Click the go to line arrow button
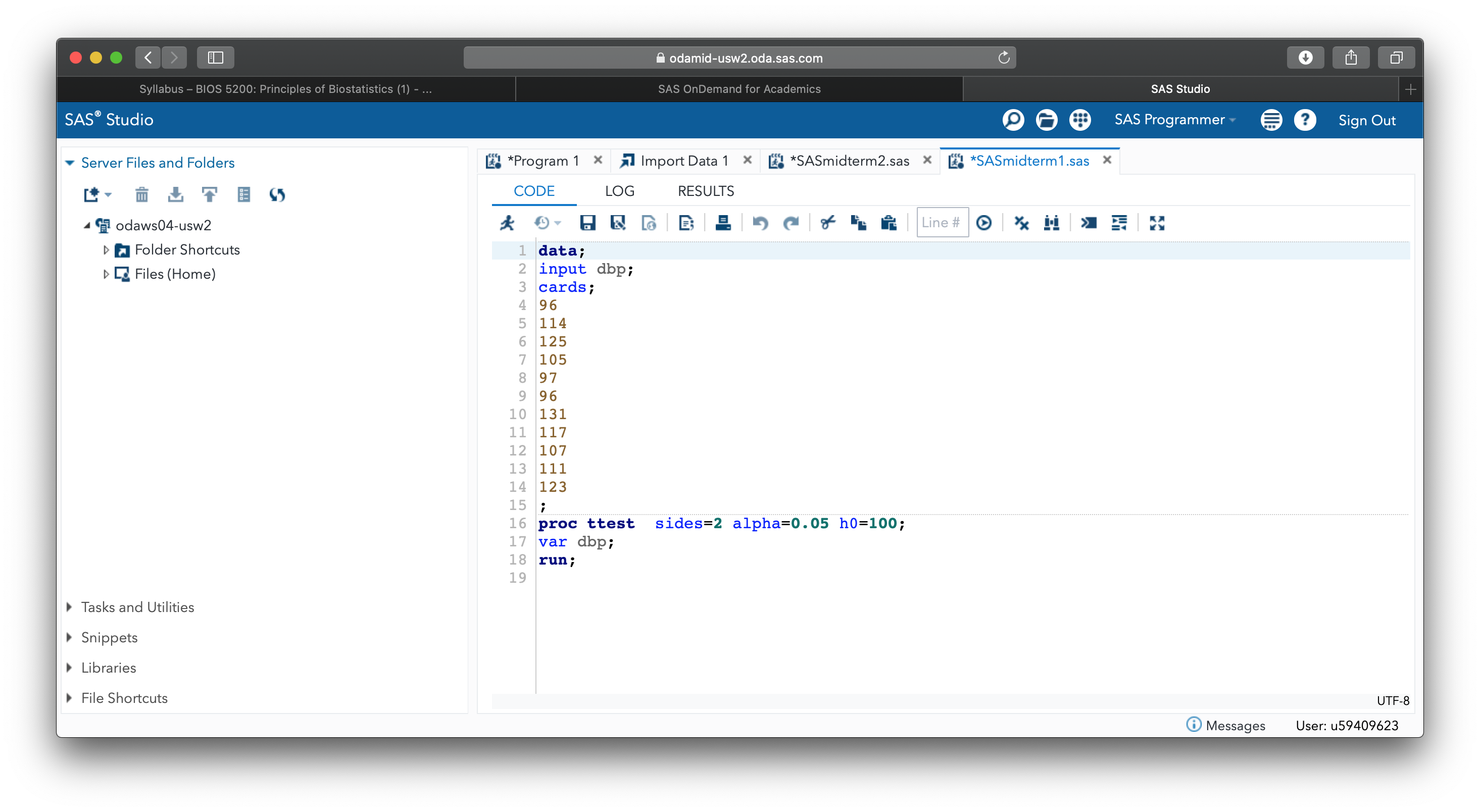The image size is (1480, 812). point(983,223)
